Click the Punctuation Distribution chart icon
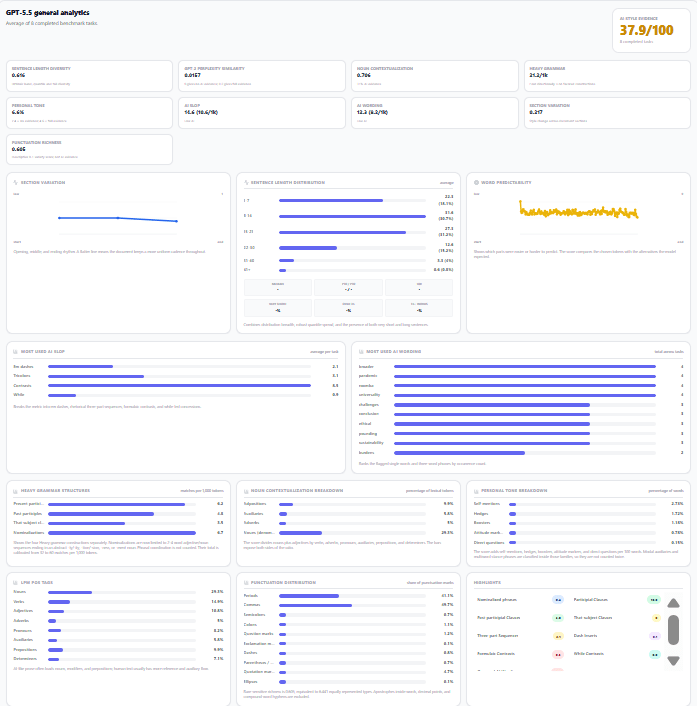Image resolution: width=697 pixels, height=706 pixels. pyautogui.click(x=246, y=583)
